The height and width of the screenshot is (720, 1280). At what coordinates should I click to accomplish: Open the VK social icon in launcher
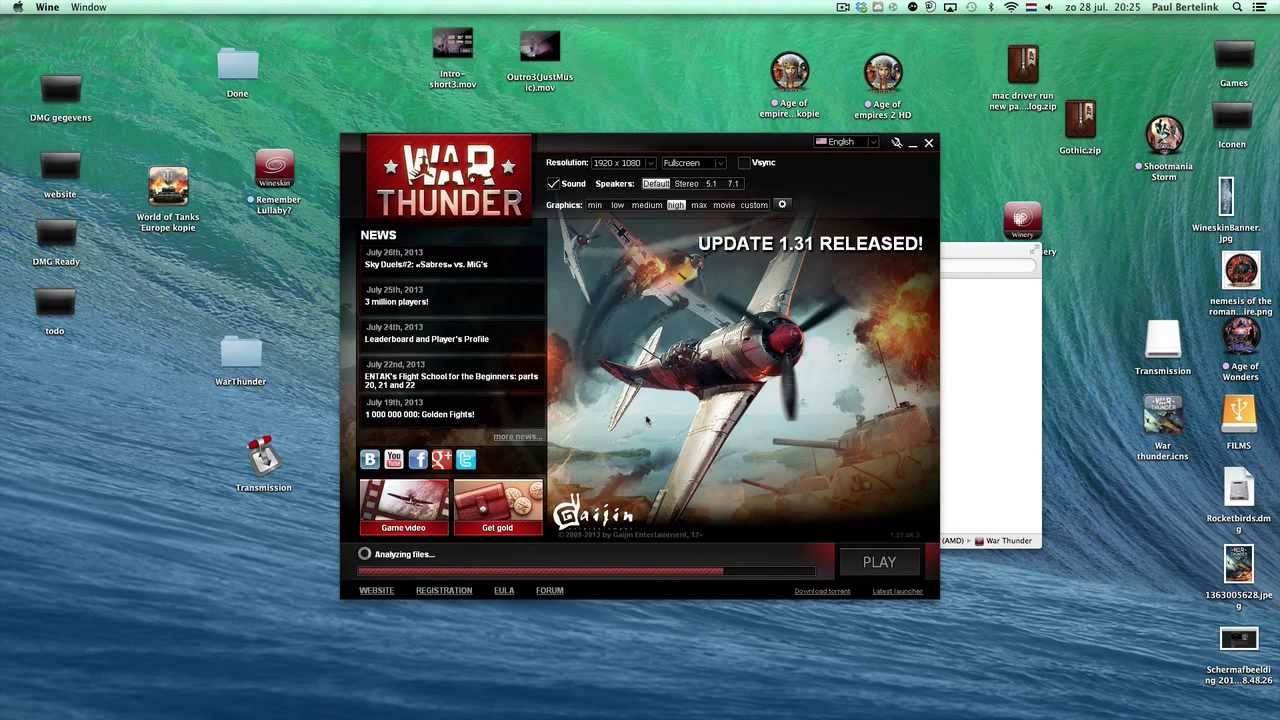click(x=370, y=459)
